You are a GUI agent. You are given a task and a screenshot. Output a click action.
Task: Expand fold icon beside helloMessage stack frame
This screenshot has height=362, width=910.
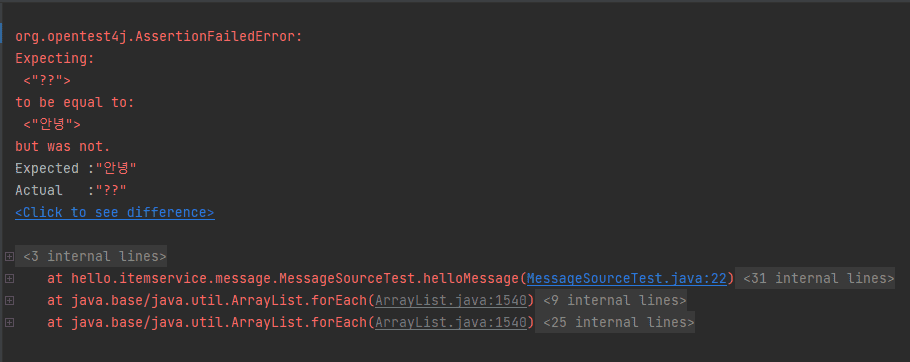click(9, 278)
